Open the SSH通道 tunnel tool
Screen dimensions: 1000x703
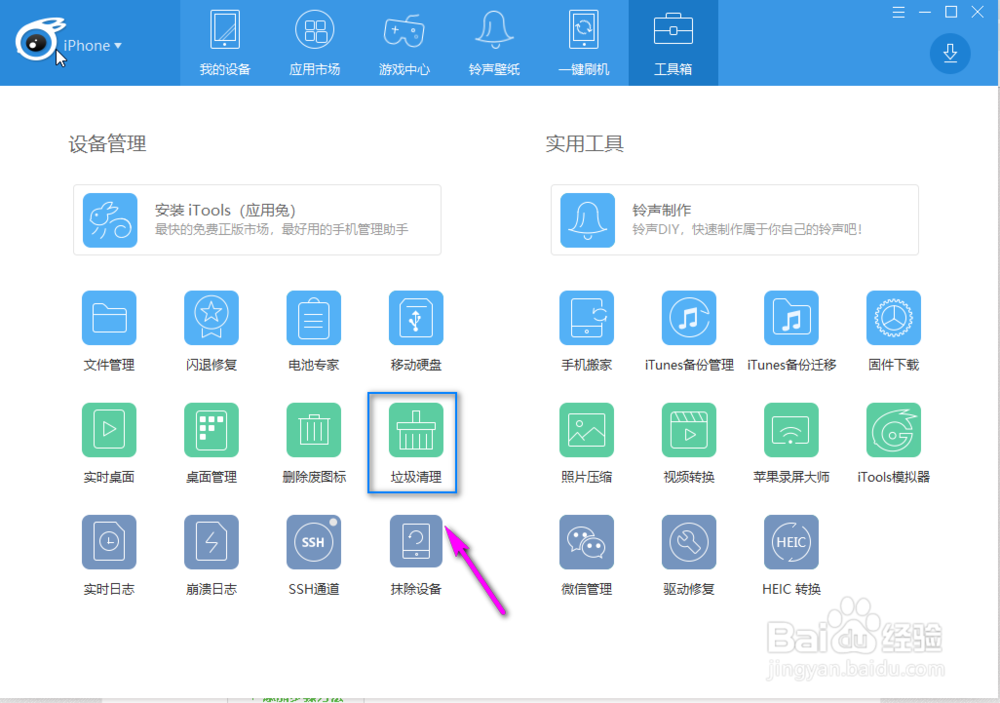[313, 542]
